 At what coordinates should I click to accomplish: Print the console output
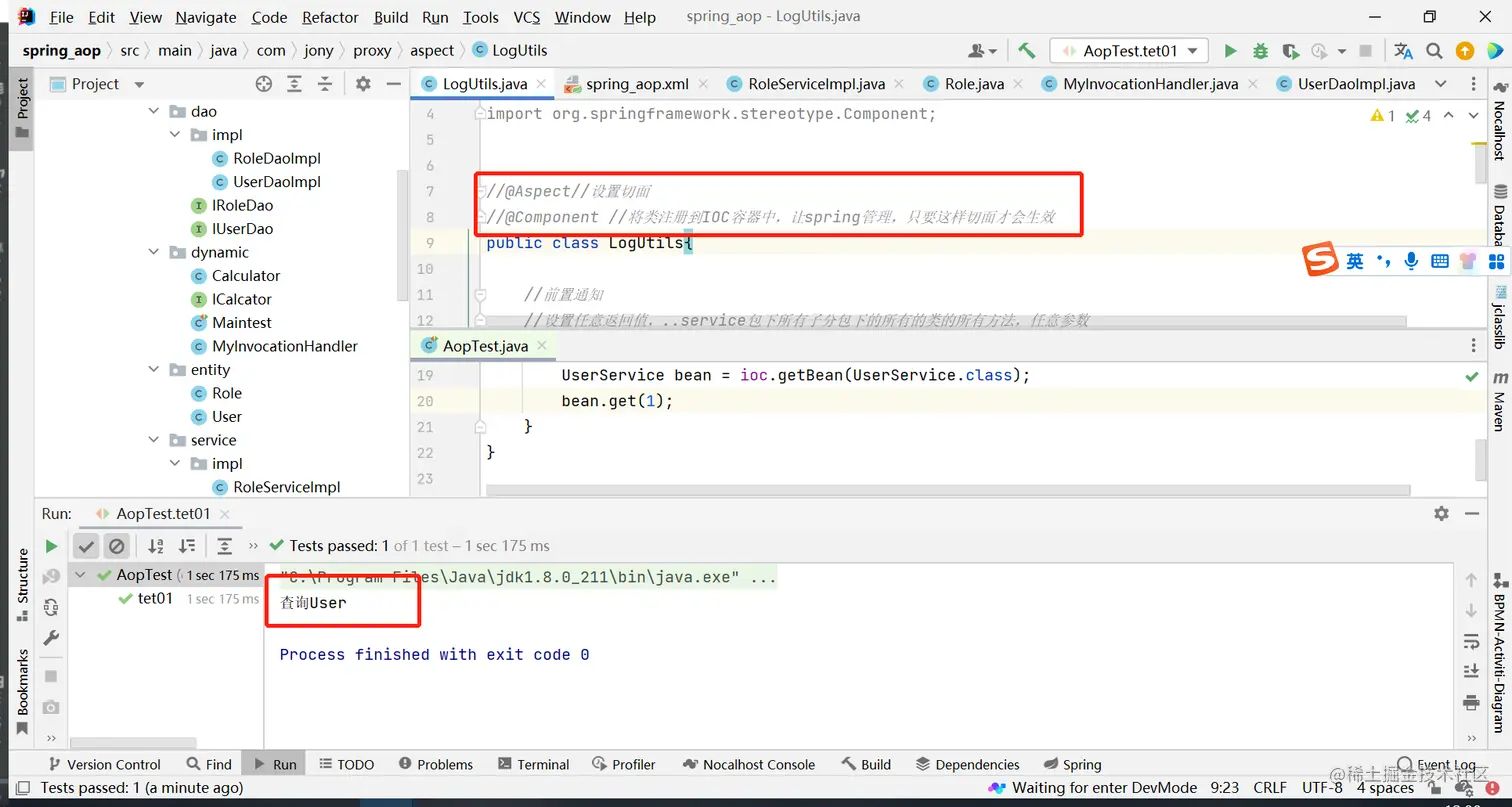(1471, 702)
